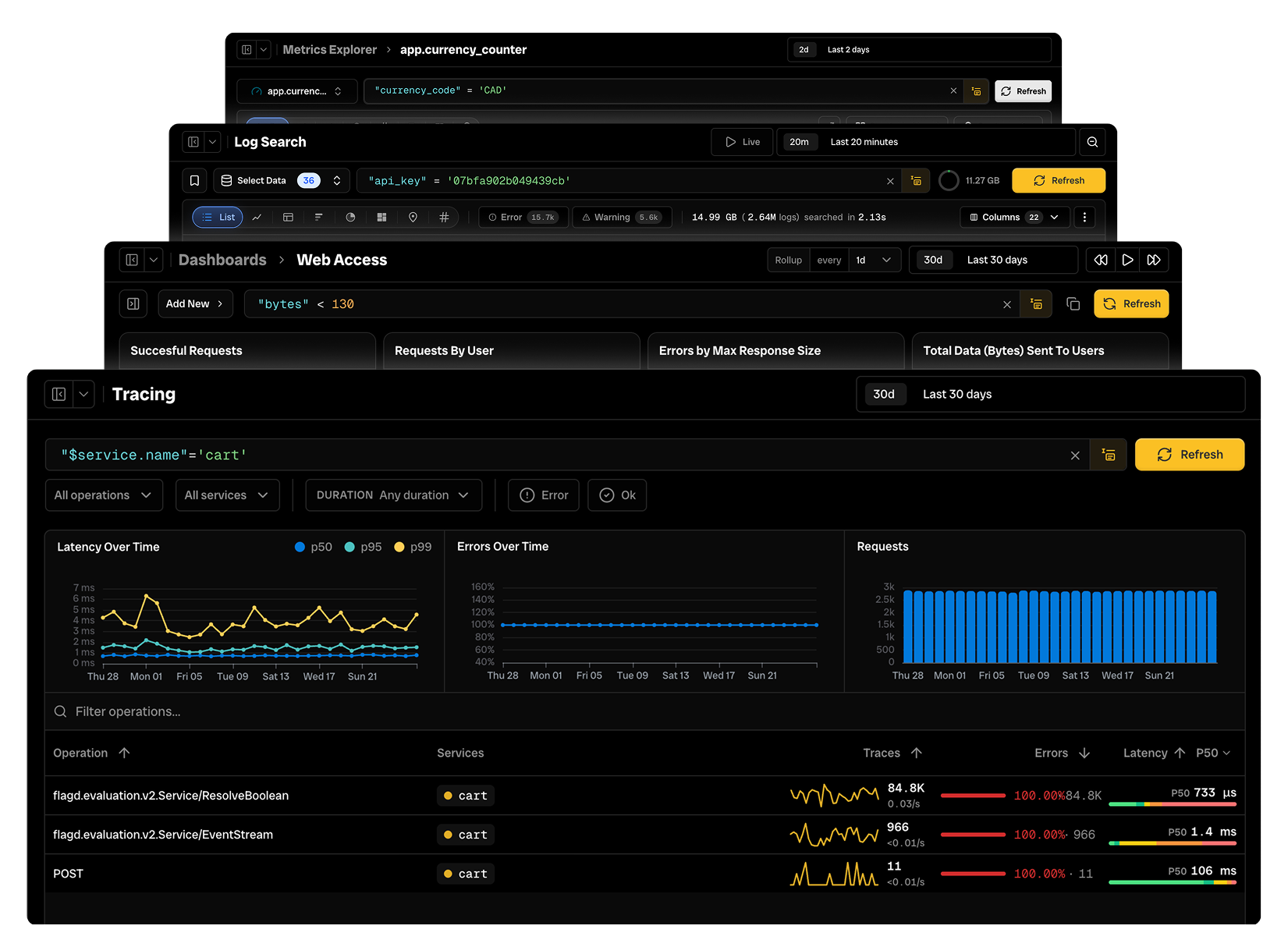The width and height of the screenshot is (1288, 947).
Task: Refresh the Tracing results
Action: (x=1190, y=455)
